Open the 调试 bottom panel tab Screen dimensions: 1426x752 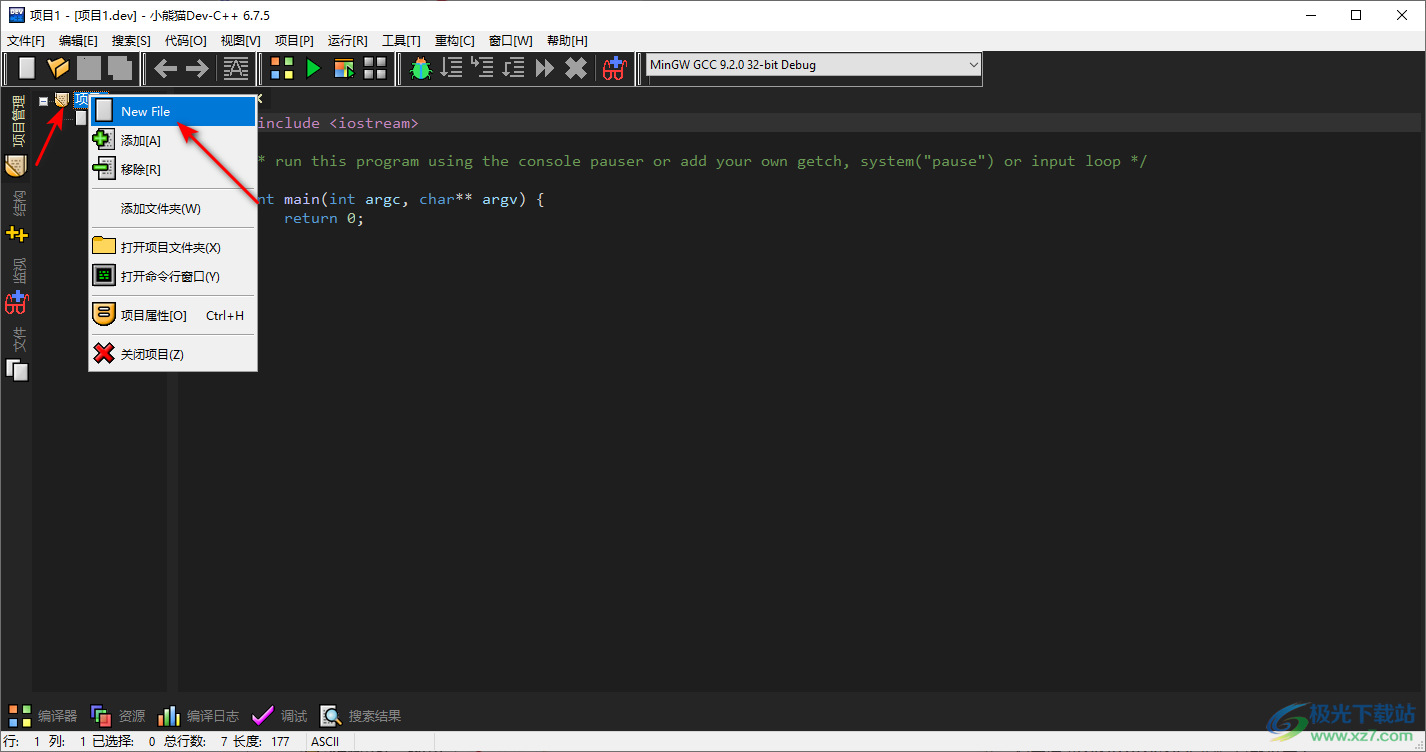point(279,716)
